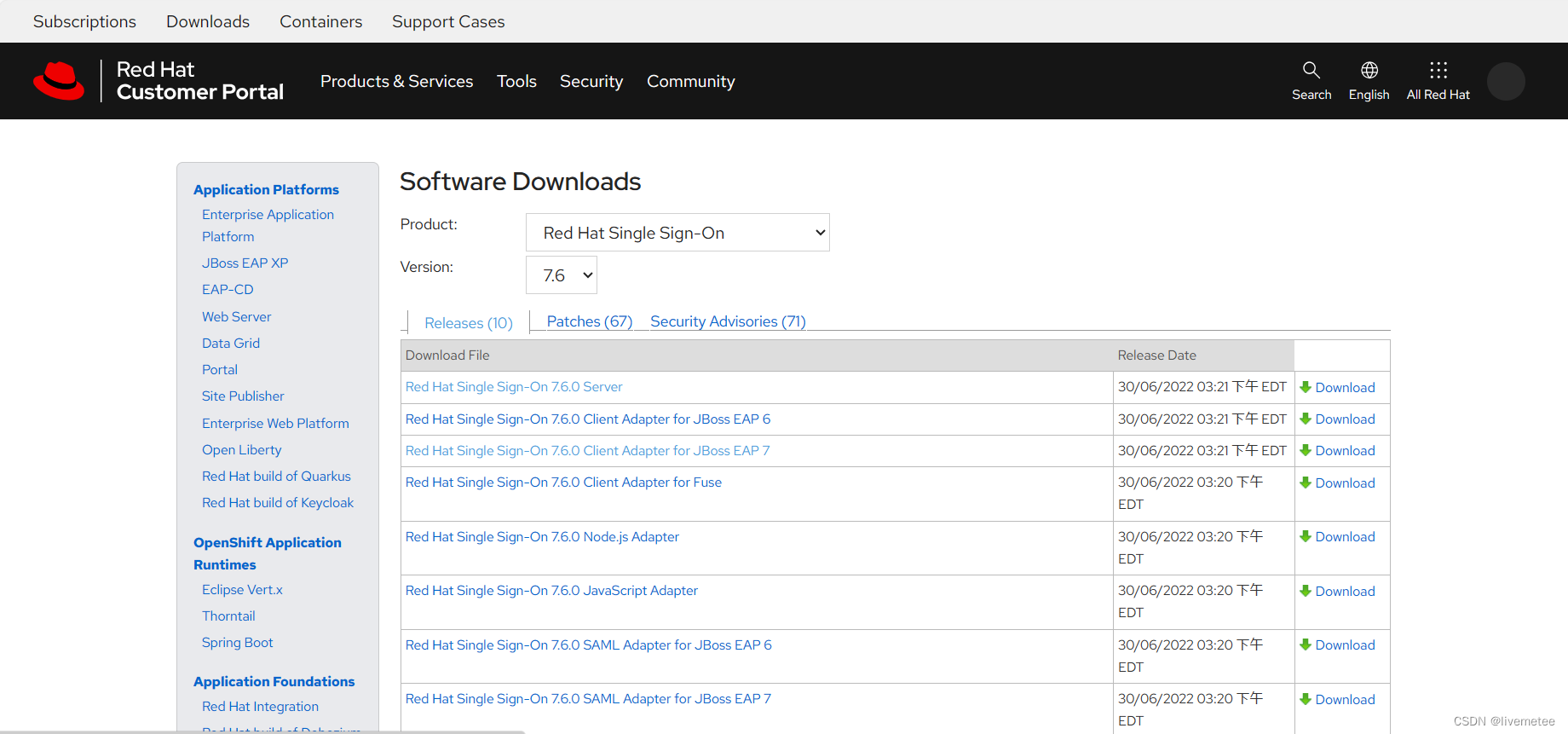The image size is (1568, 734).
Task: Open 7.6.0 Client Adapter for Fuse link
Action: 563,483
